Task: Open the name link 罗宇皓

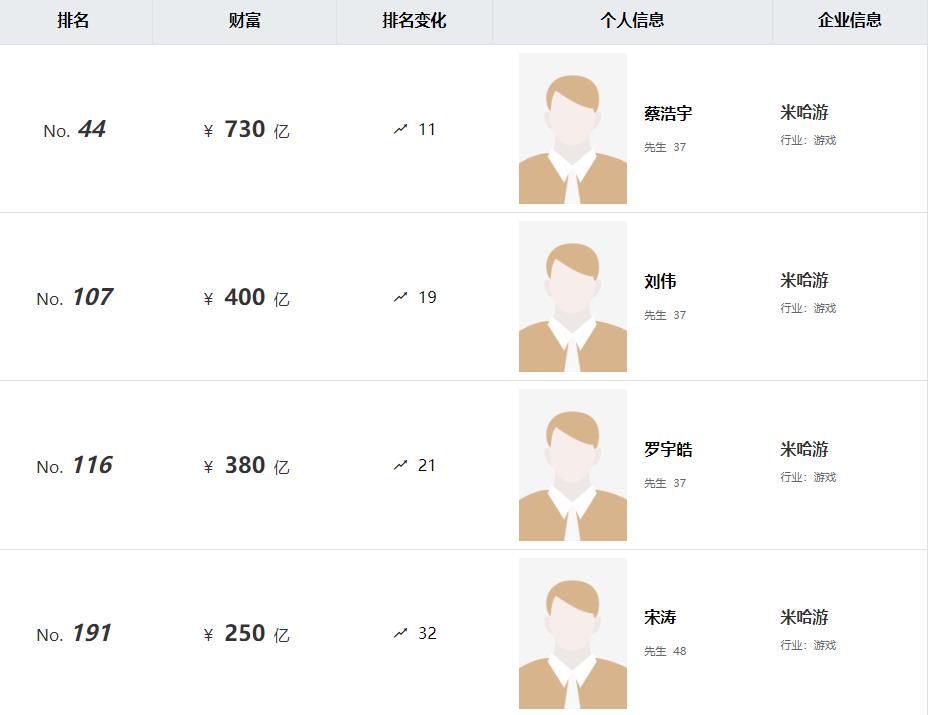Action: [x=668, y=449]
